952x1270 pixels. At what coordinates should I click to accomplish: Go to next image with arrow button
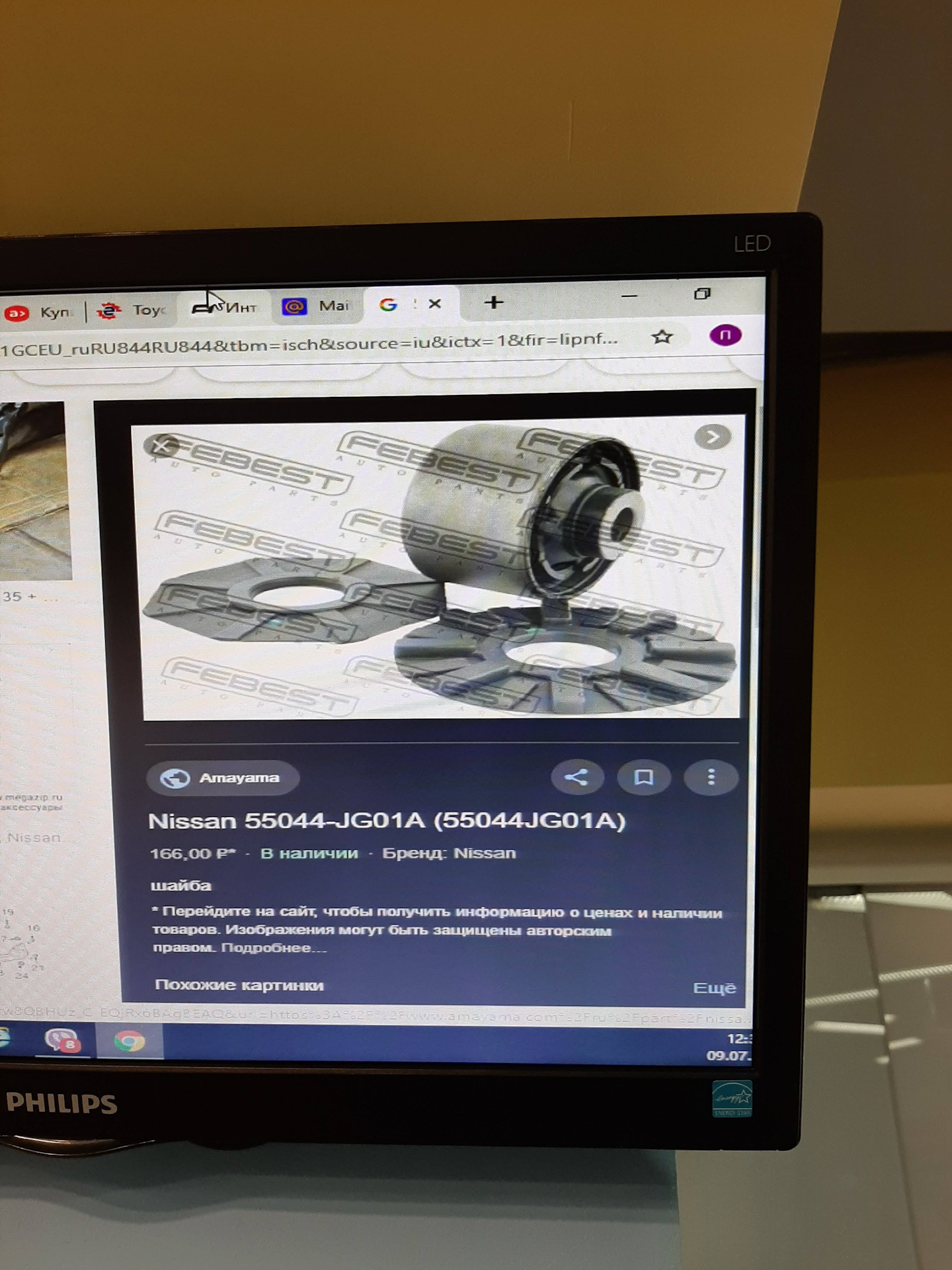pos(713,437)
